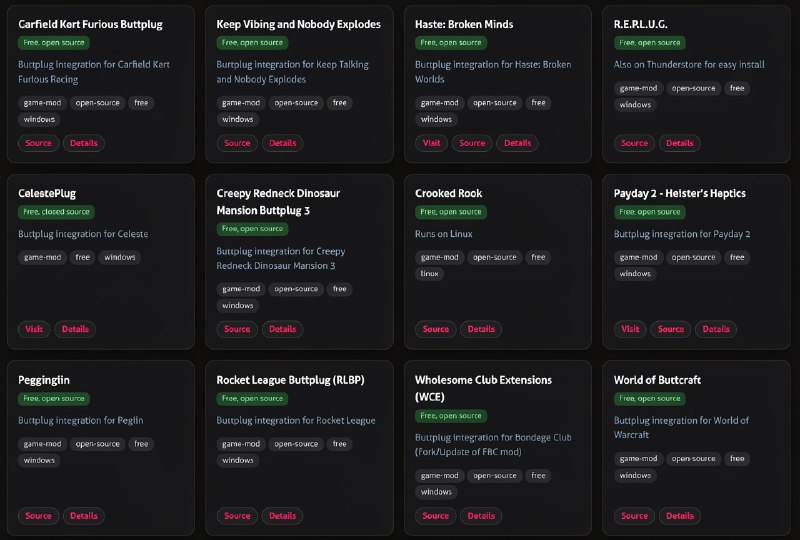Visit Payday 2 - Heister's Haptics page
Screen dimensions: 800x540
[630, 329]
